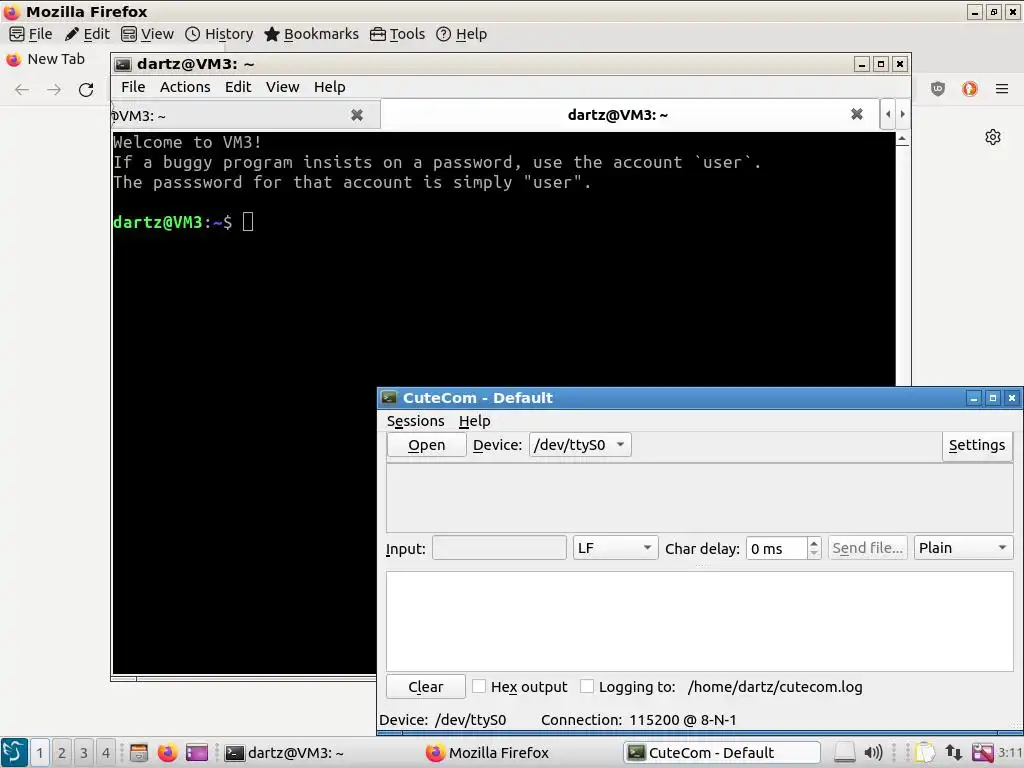
Task: Open new tab personalize gear icon
Action: 993,137
